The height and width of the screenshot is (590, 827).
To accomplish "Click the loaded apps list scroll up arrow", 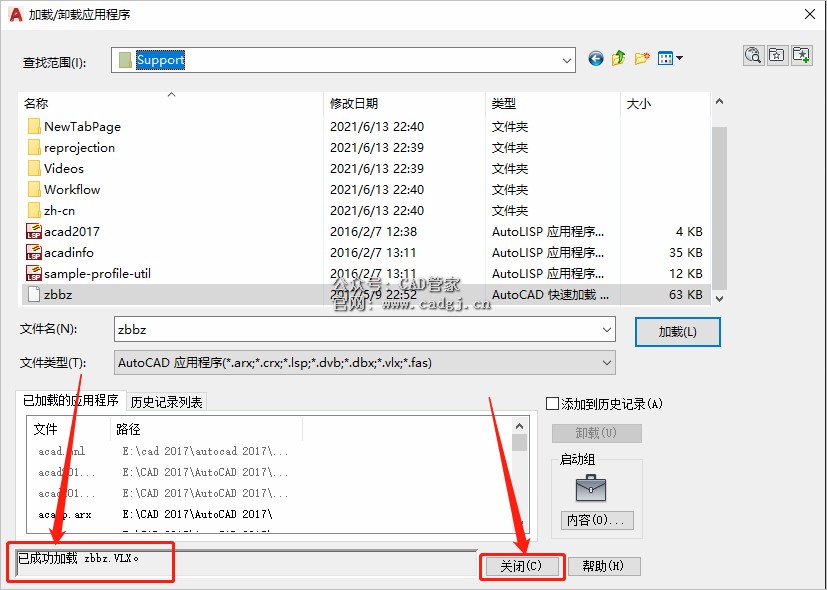I will 520,426.
